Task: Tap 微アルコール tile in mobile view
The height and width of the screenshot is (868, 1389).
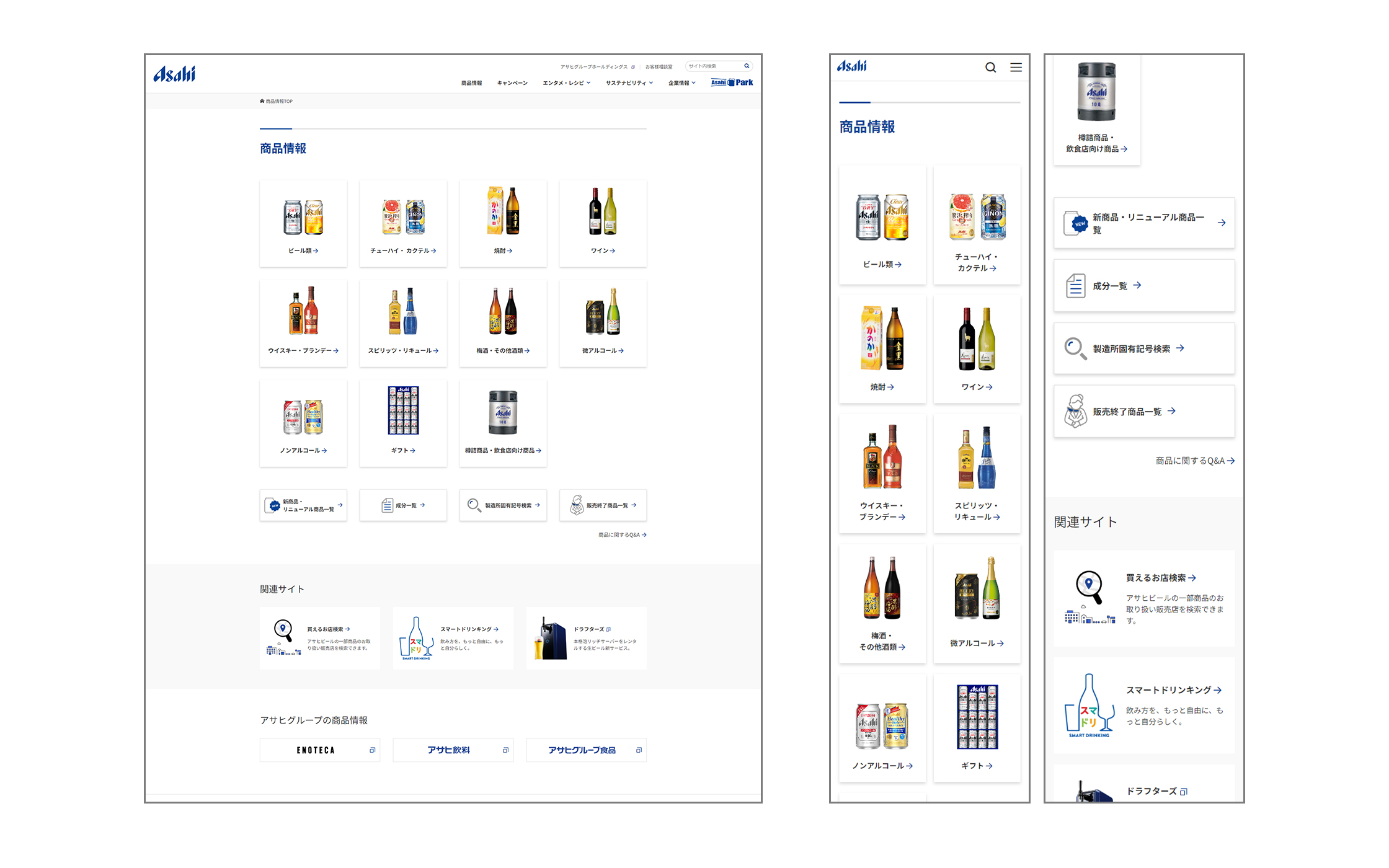Action: [x=977, y=604]
